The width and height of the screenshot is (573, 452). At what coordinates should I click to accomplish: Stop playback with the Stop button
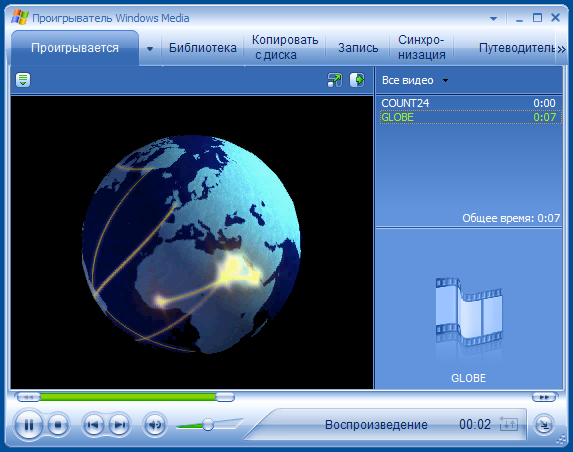(58, 425)
